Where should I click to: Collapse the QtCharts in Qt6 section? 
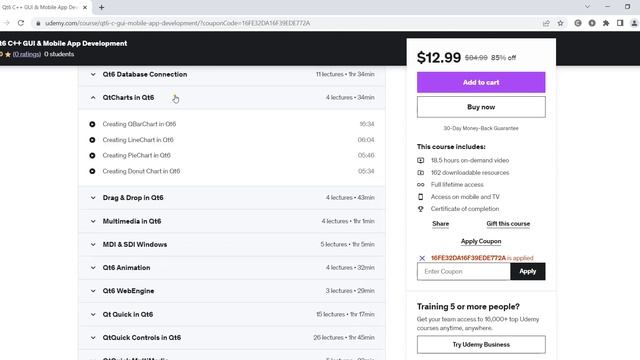pos(232,98)
